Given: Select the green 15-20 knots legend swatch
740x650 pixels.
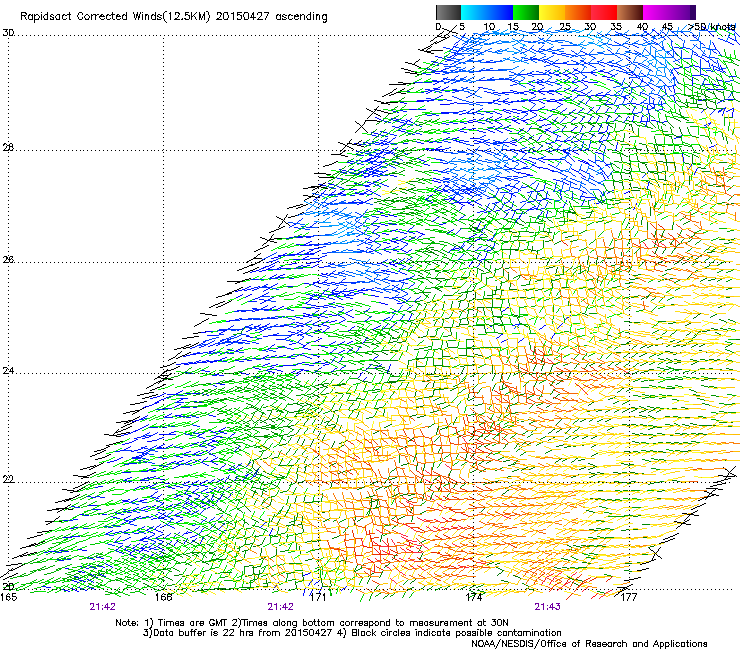Looking at the screenshot, I should (x=526, y=12).
